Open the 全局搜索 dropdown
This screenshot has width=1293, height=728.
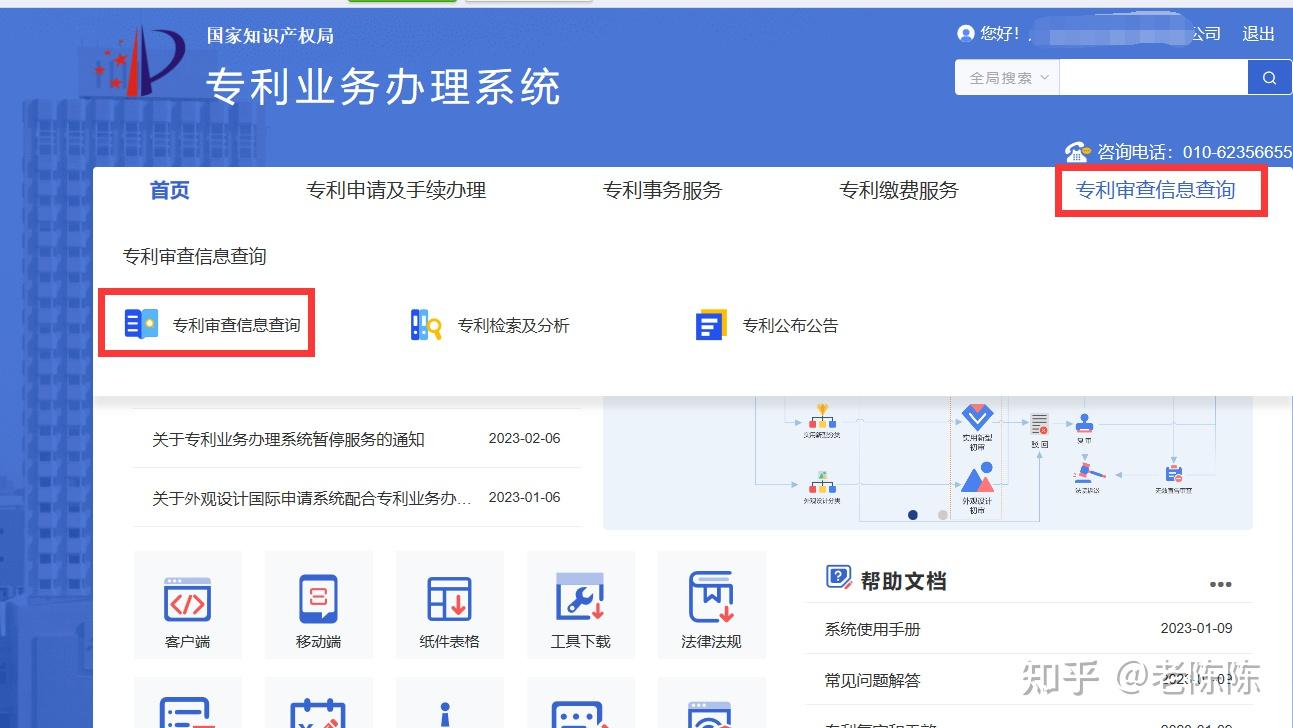point(1008,78)
